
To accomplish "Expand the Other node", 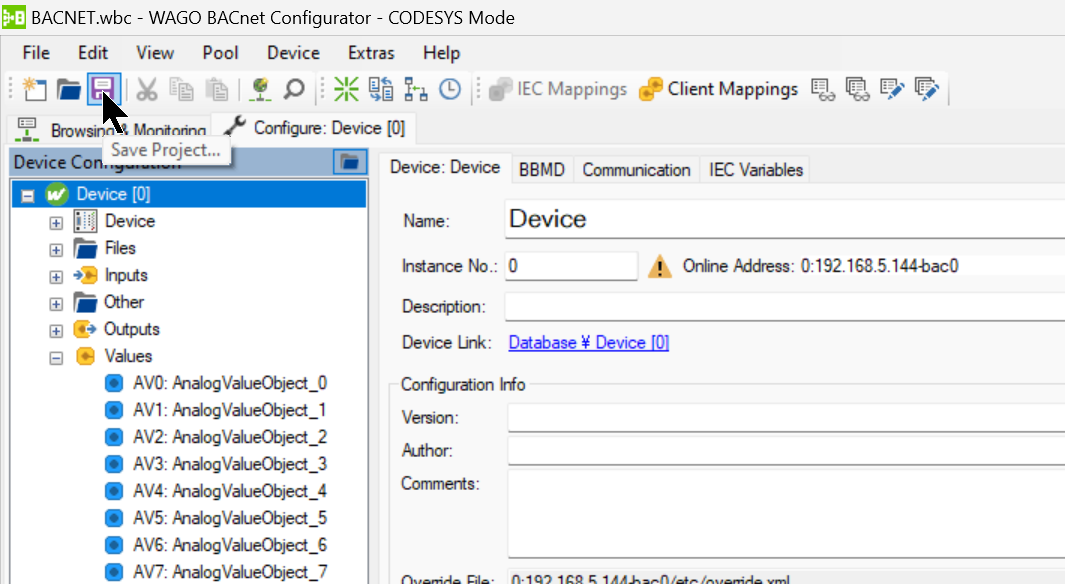I will click(x=56, y=304).
